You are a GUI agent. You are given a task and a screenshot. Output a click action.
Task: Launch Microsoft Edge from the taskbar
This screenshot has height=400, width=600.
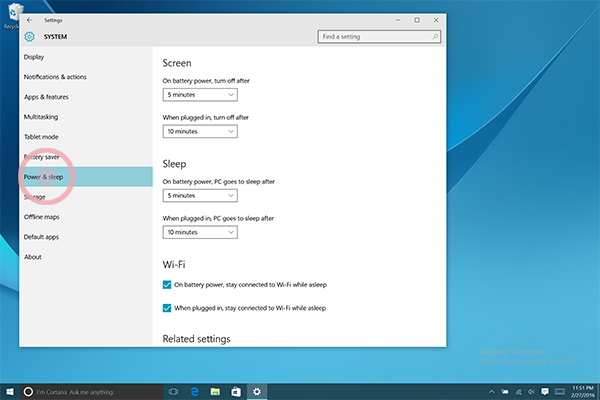pyautogui.click(x=194, y=392)
